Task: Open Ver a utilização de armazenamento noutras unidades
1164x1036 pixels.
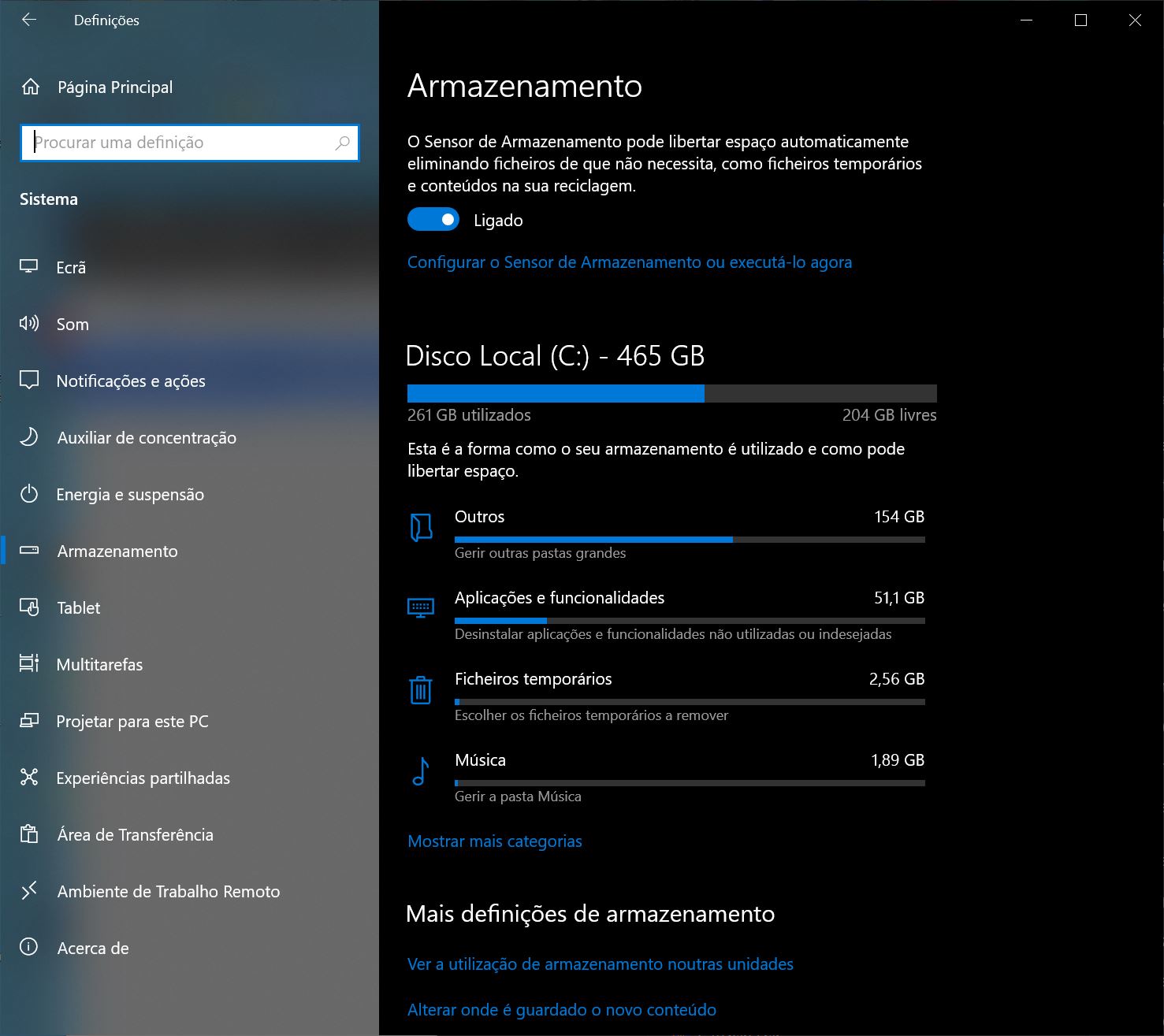Action: pyautogui.click(x=601, y=964)
